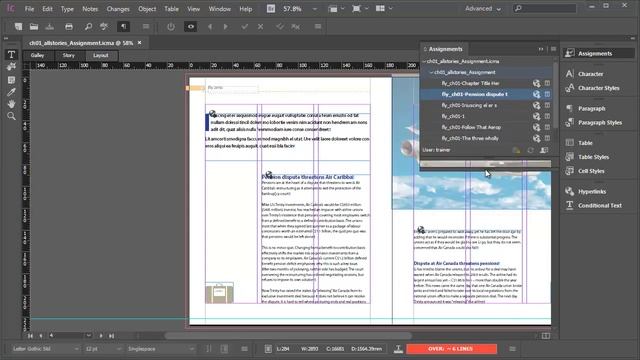Select the Type tool

(x=11, y=54)
